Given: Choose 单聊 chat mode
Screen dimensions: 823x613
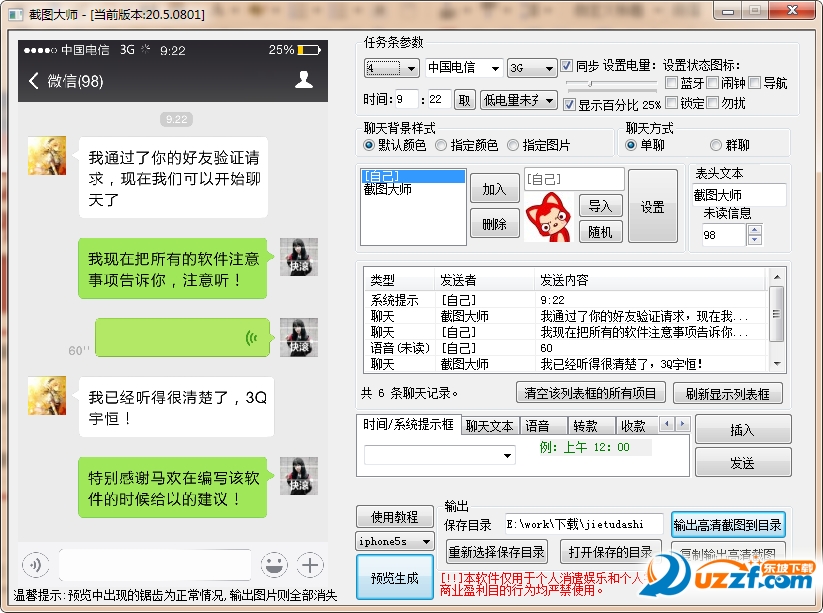Looking at the screenshot, I should tap(631, 145).
